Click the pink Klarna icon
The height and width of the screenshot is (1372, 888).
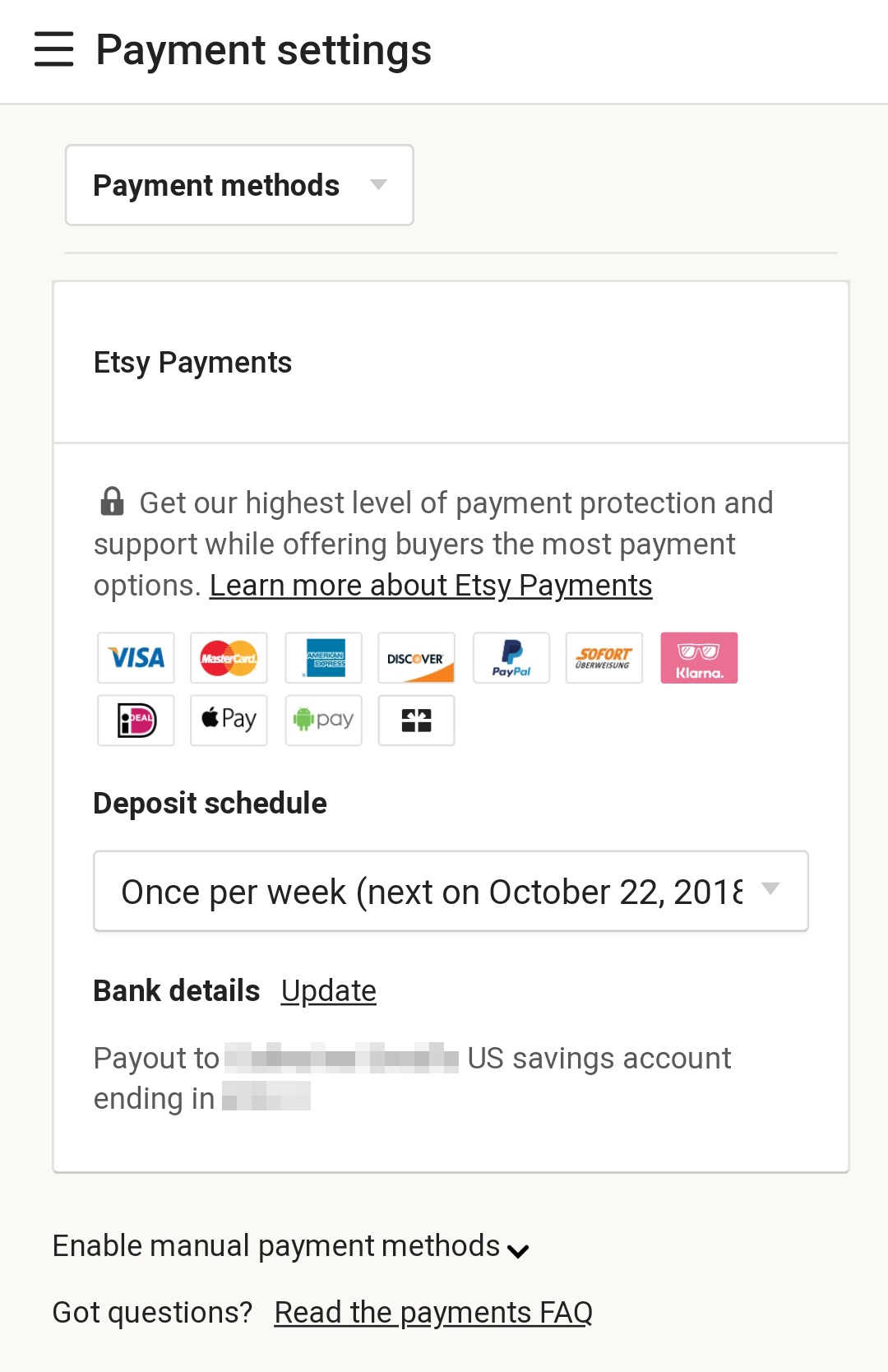pyautogui.click(x=699, y=658)
